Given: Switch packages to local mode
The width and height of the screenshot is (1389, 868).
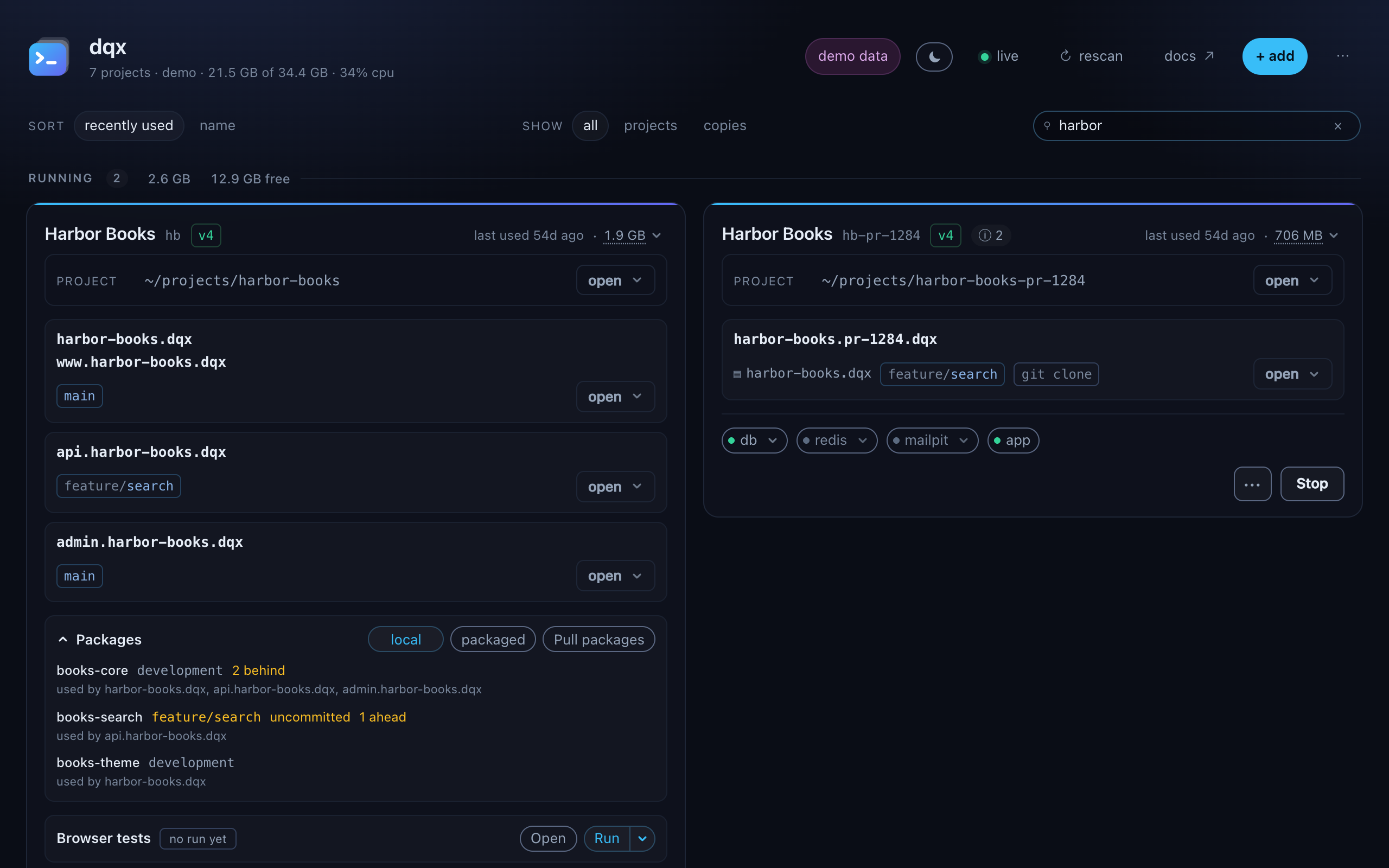Looking at the screenshot, I should point(406,640).
